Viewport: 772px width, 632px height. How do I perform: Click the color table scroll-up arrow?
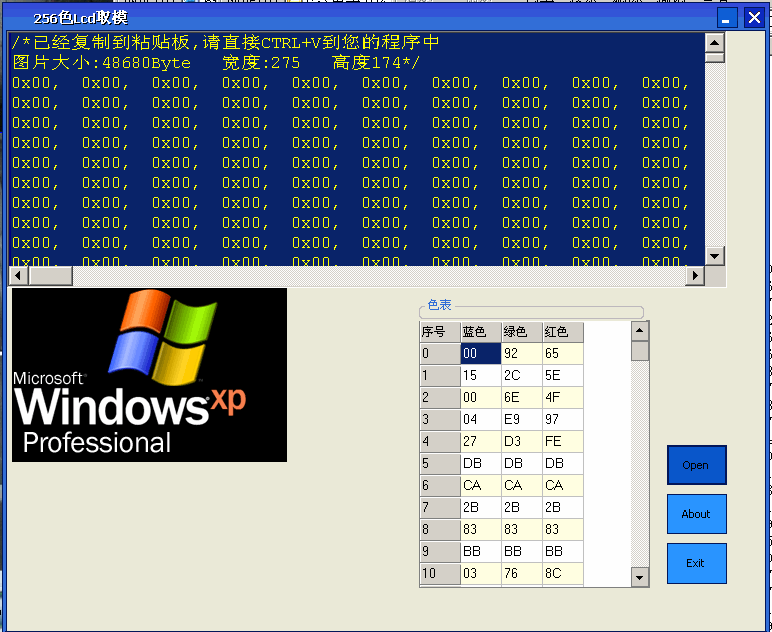[640, 331]
